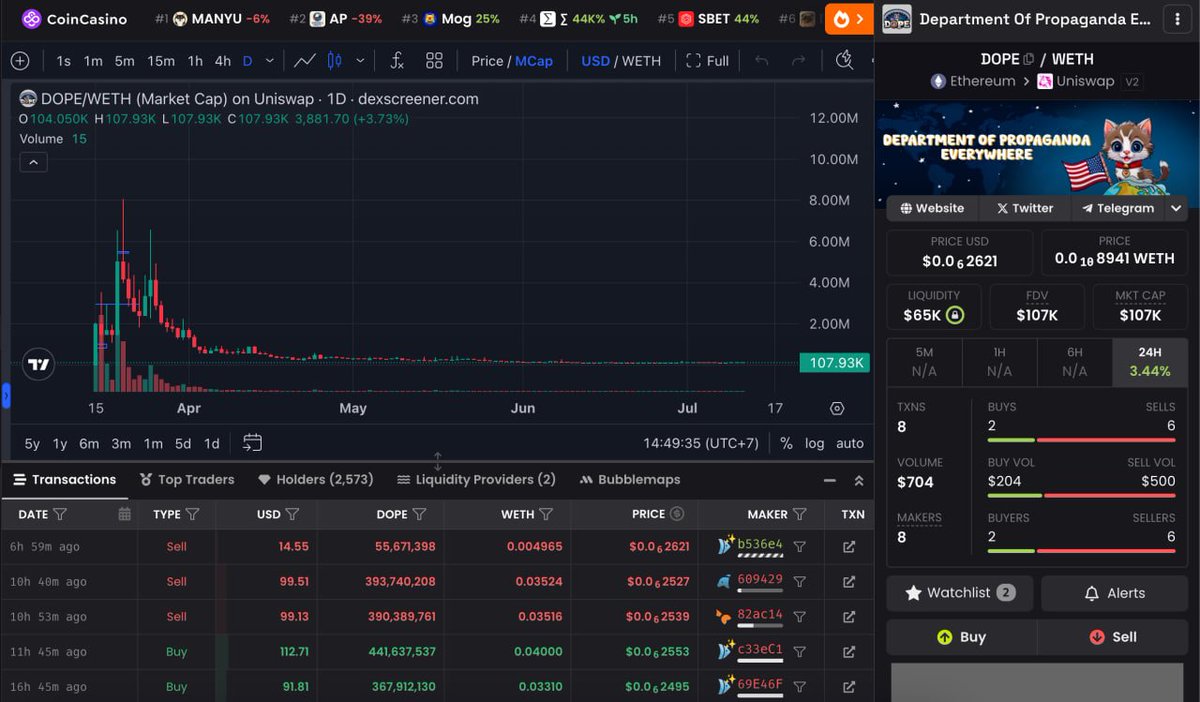Toggle the auto scale
Viewport: 1200px width, 702px height.
point(850,443)
